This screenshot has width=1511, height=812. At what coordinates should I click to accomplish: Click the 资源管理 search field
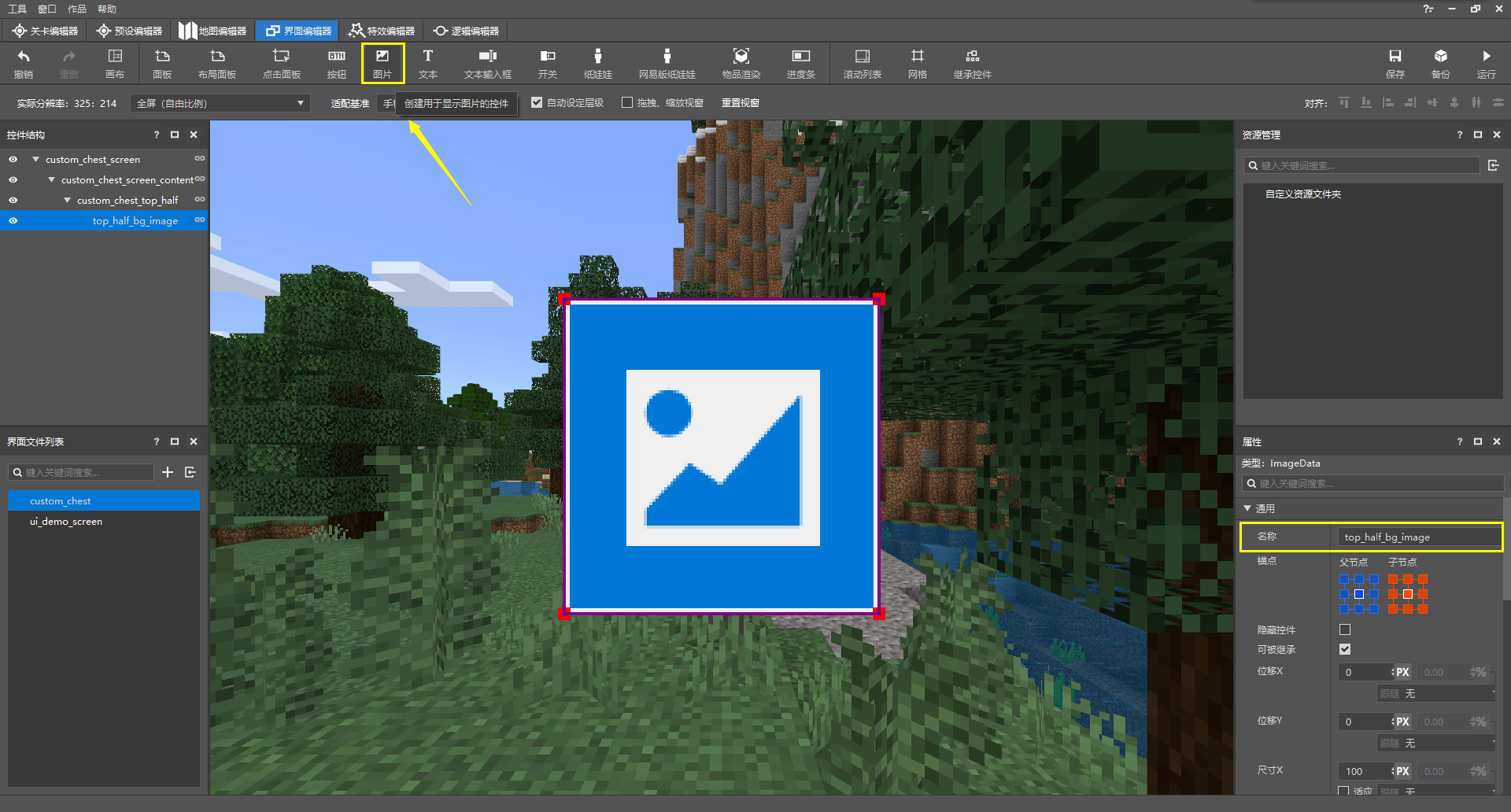coord(1361,165)
